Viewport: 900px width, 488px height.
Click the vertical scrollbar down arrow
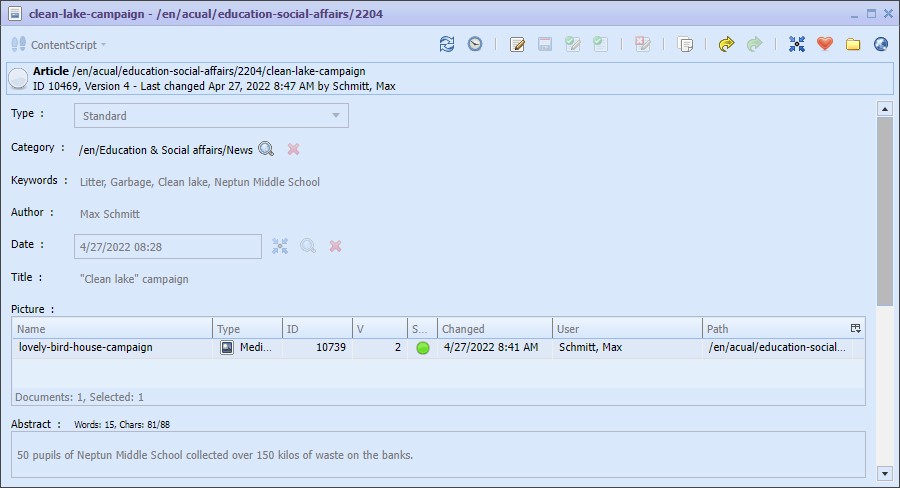click(x=885, y=474)
